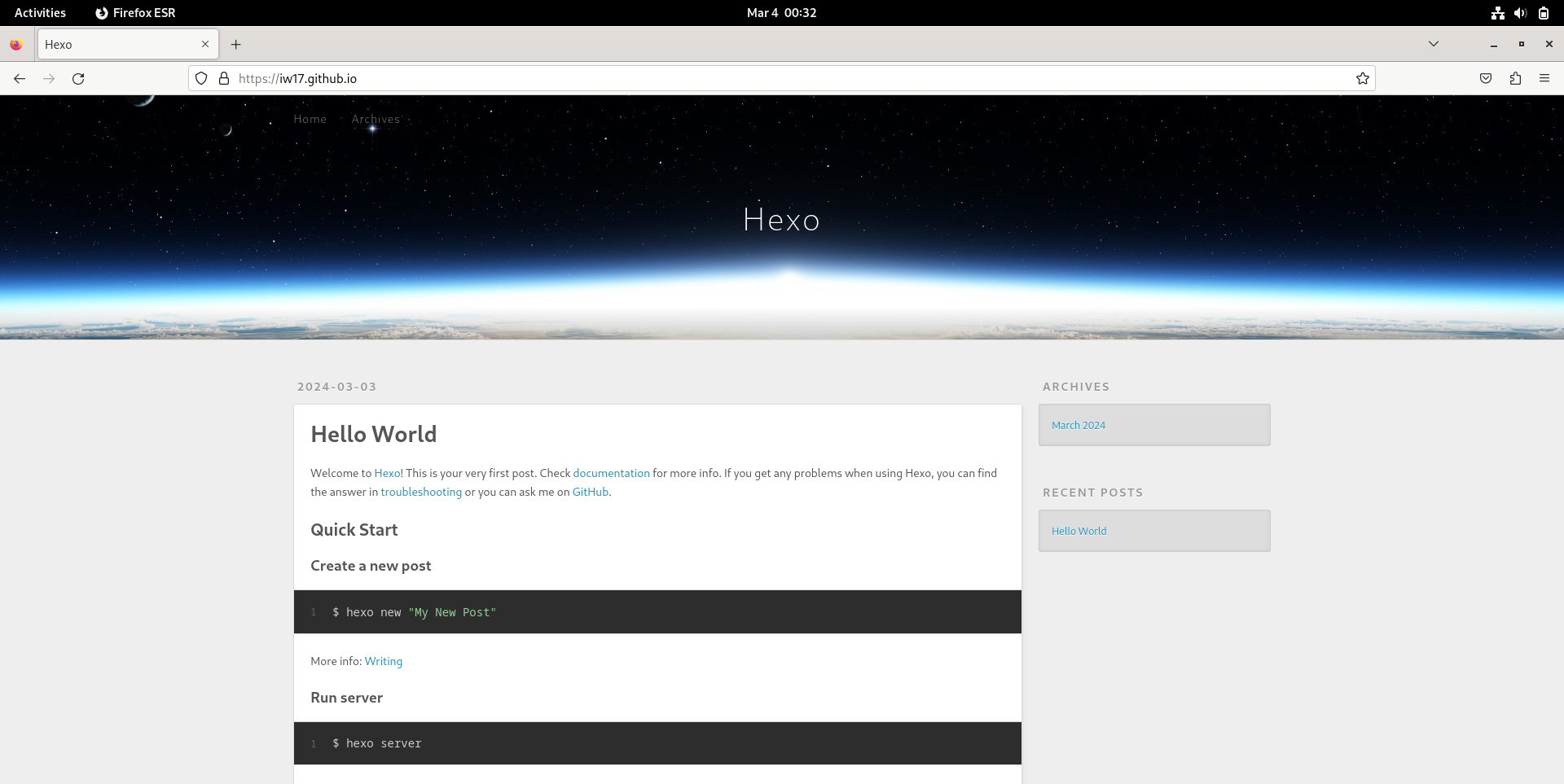Click the Run server heading
The image size is (1564, 784).
click(346, 698)
